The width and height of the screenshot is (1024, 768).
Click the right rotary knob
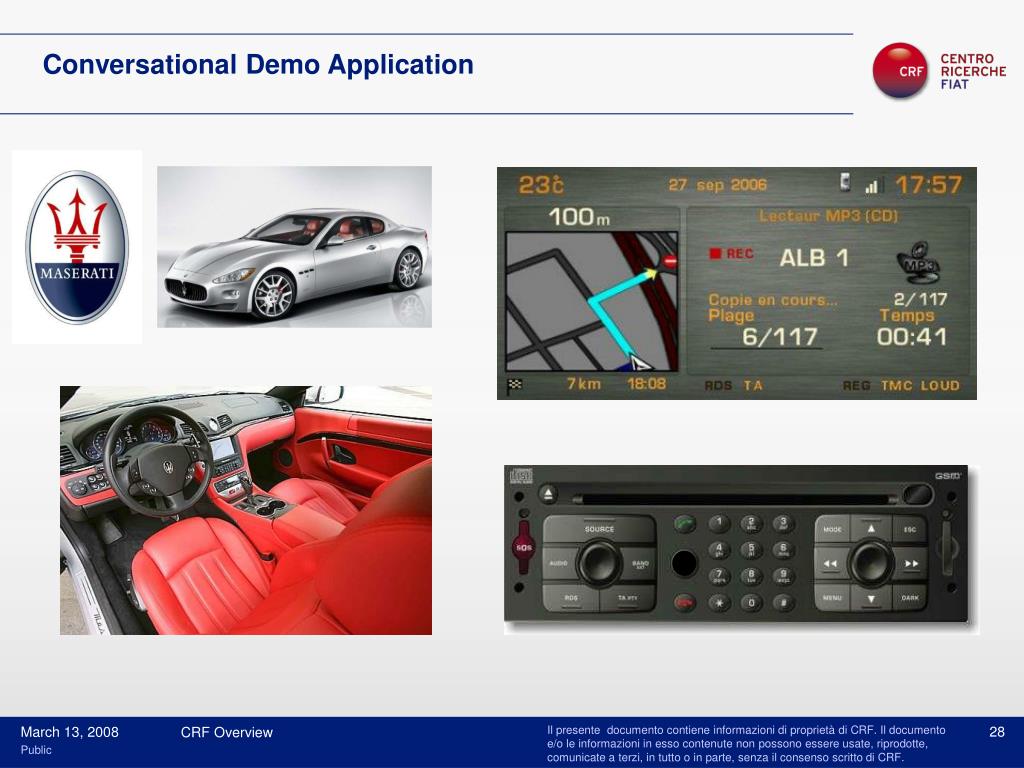click(871, 562)
